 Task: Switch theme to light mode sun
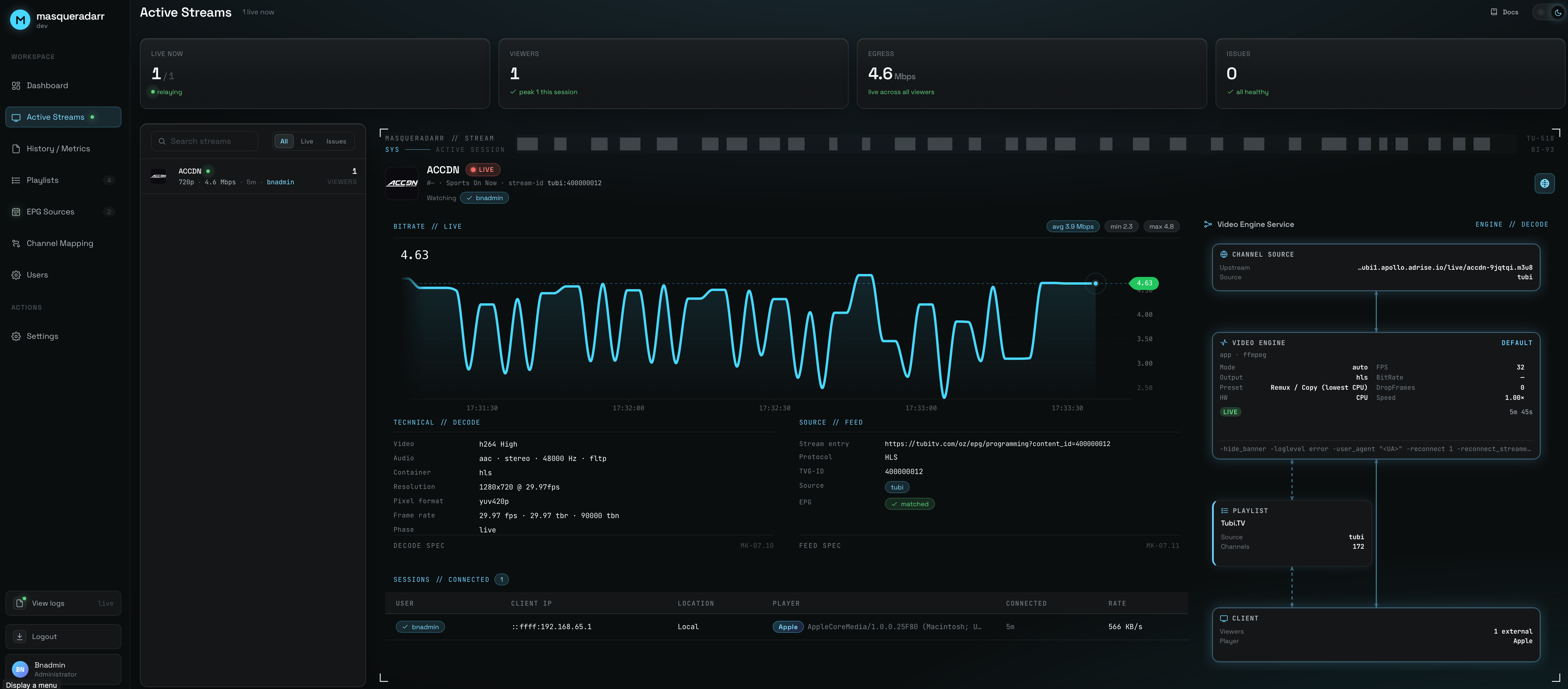[1541, 12]
